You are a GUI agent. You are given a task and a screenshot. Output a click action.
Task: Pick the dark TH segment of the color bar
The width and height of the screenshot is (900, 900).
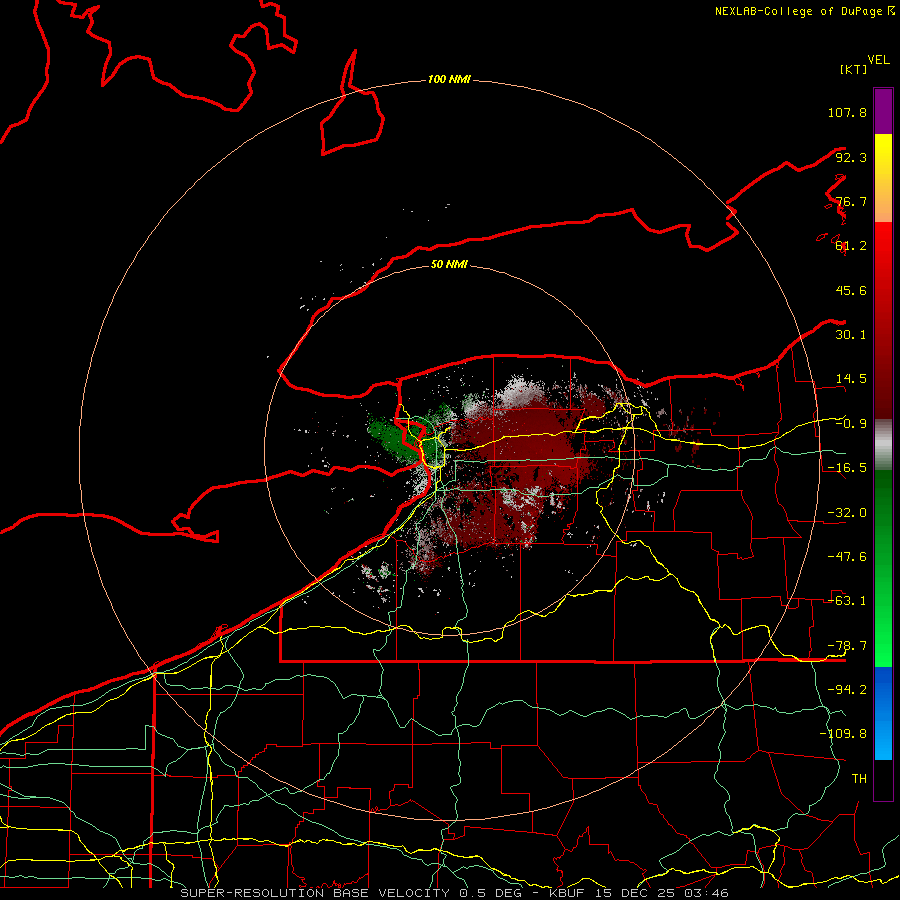883,779
